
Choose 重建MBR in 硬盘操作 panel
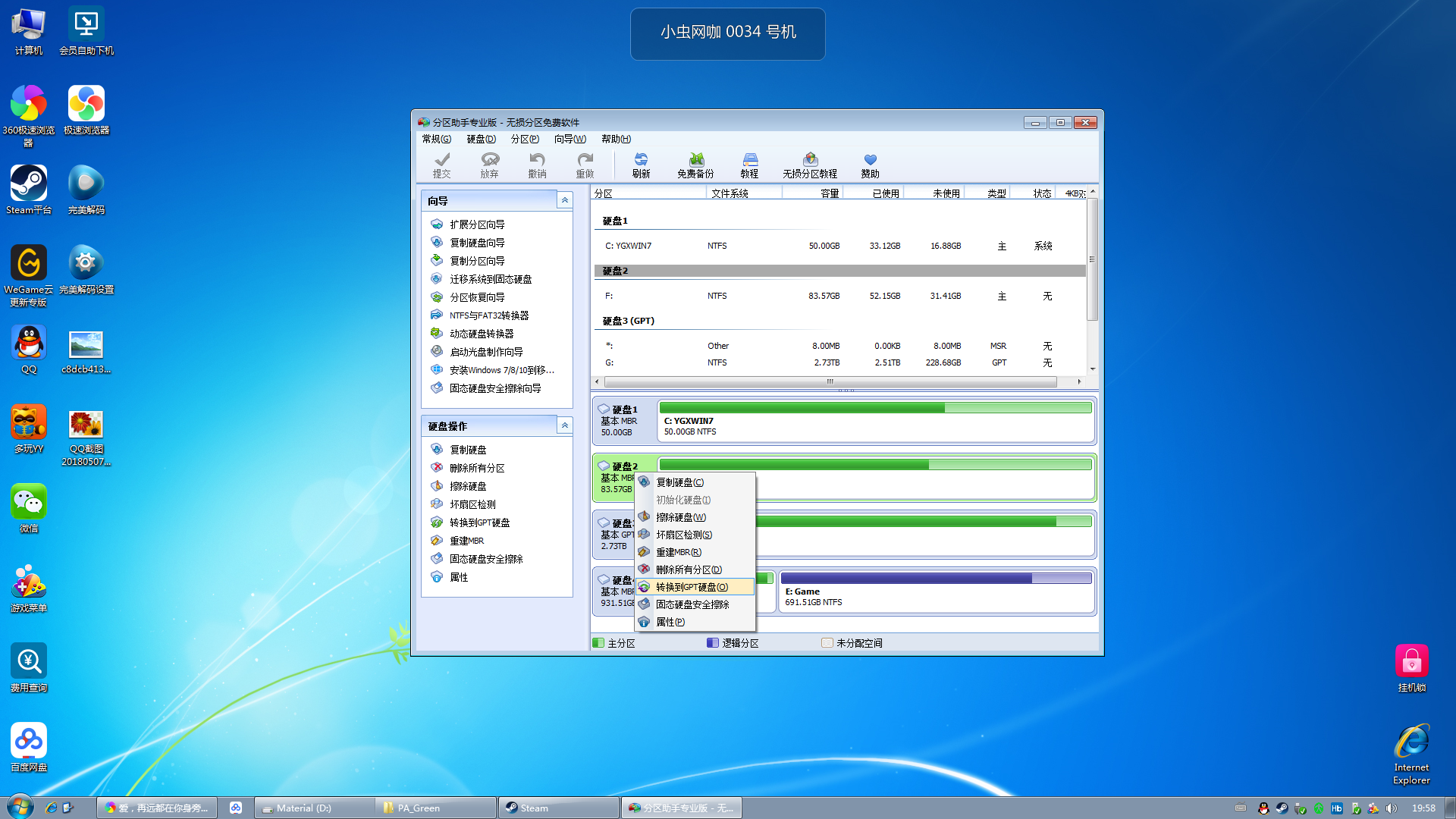pyautogui.click(x=466, y=541)
